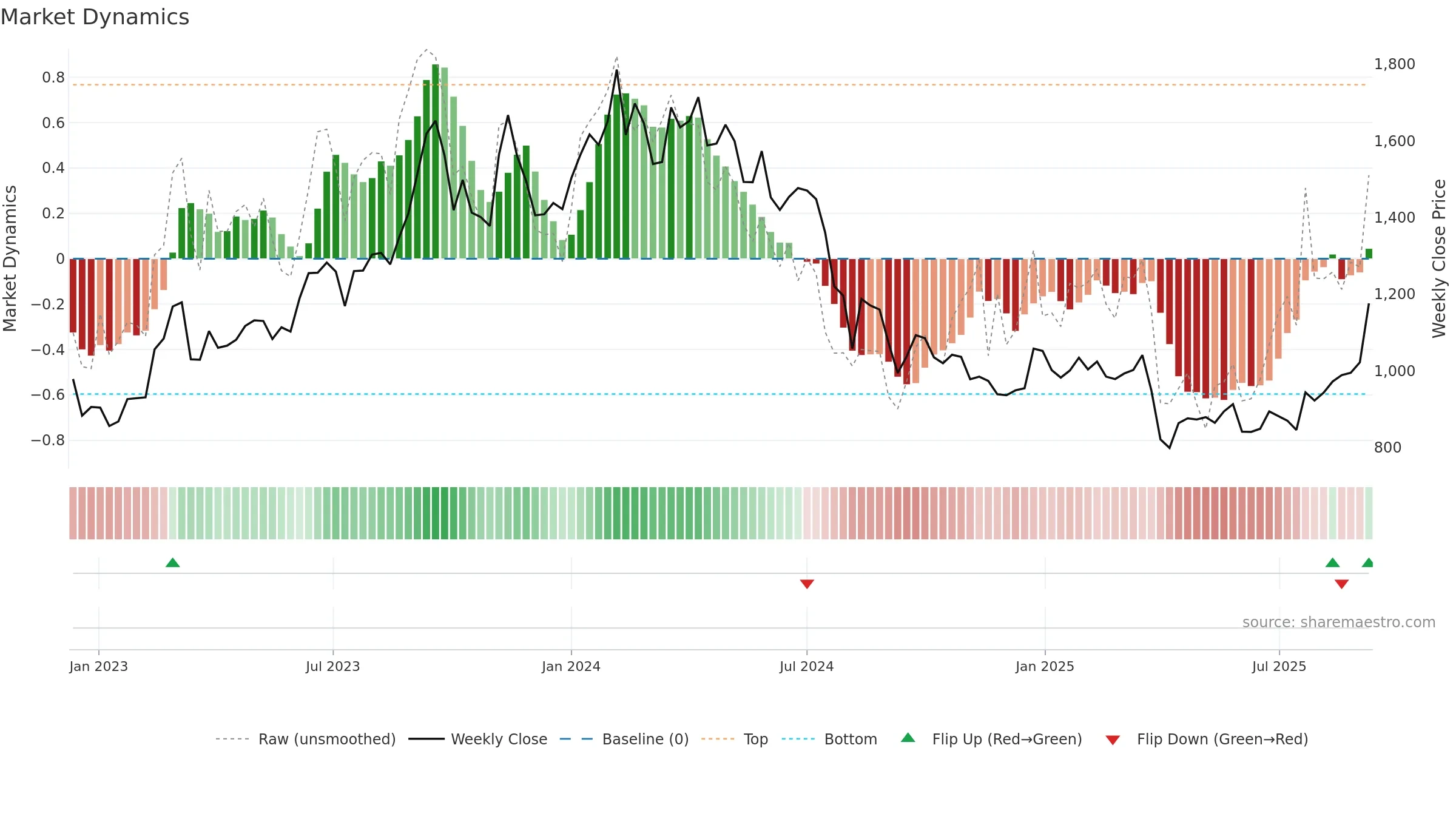The height and width of the screenshot is (819, 1456).
Task: Toggle the Flip Up (Red→Green) legend entry
Action: 991,739
